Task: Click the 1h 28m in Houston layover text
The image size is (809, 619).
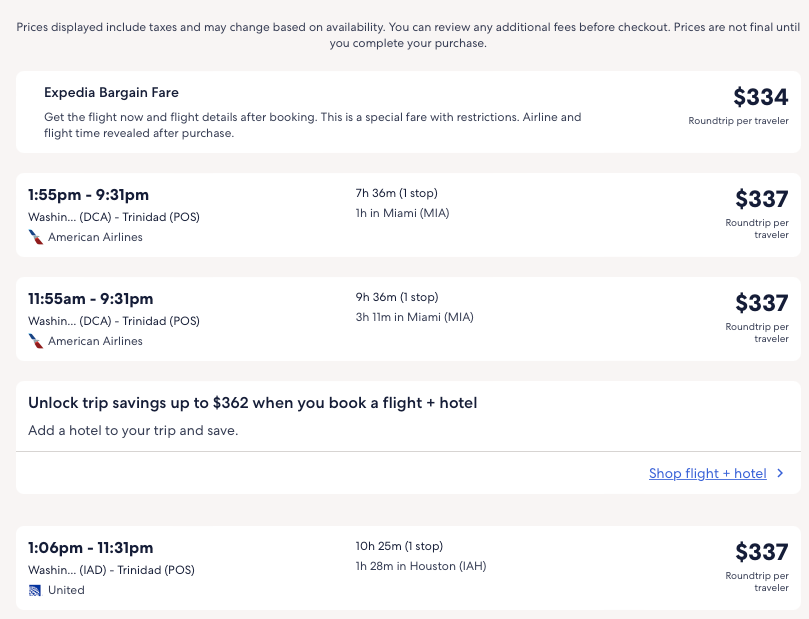Action: coord(420,567)
